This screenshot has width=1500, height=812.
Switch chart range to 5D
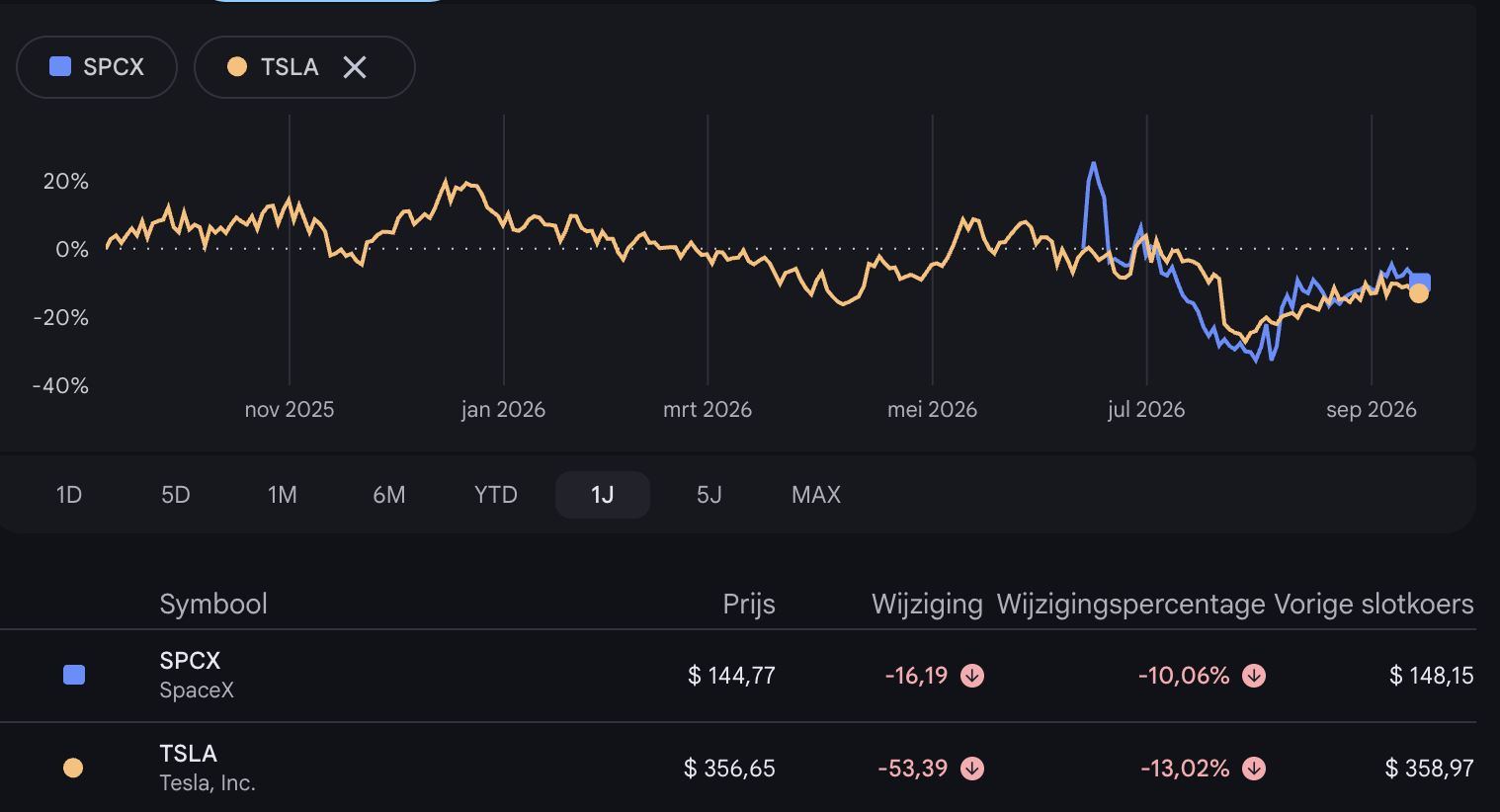[x=176, y=495]
